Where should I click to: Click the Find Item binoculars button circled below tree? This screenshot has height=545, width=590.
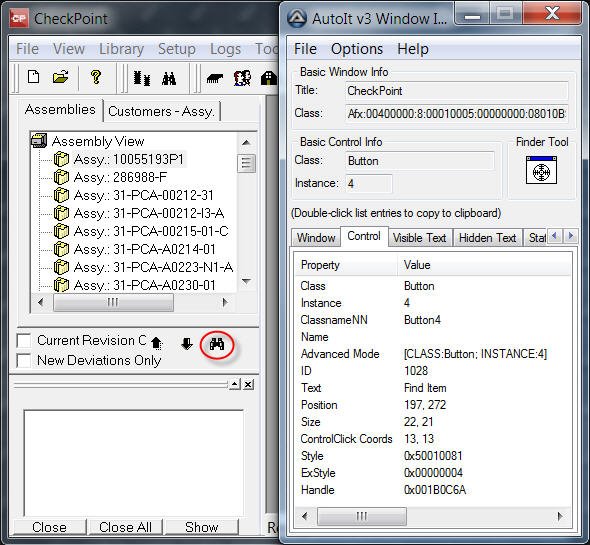point(217,344)
